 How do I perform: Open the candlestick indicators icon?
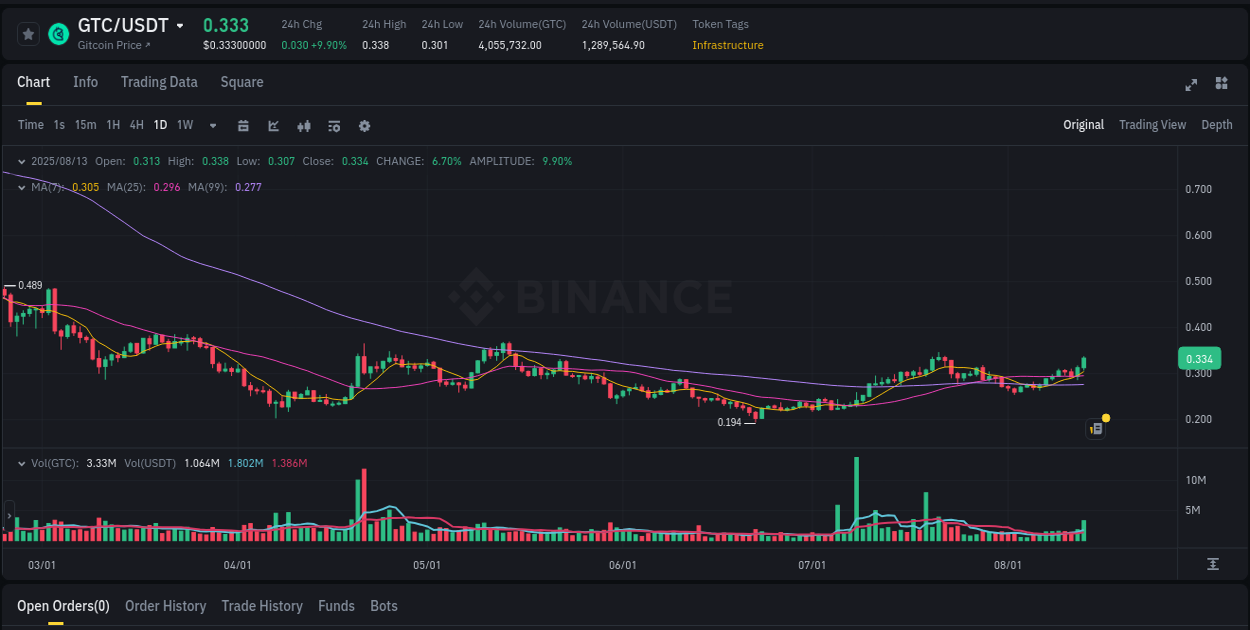pyautogui.click(x=304, y=126)
